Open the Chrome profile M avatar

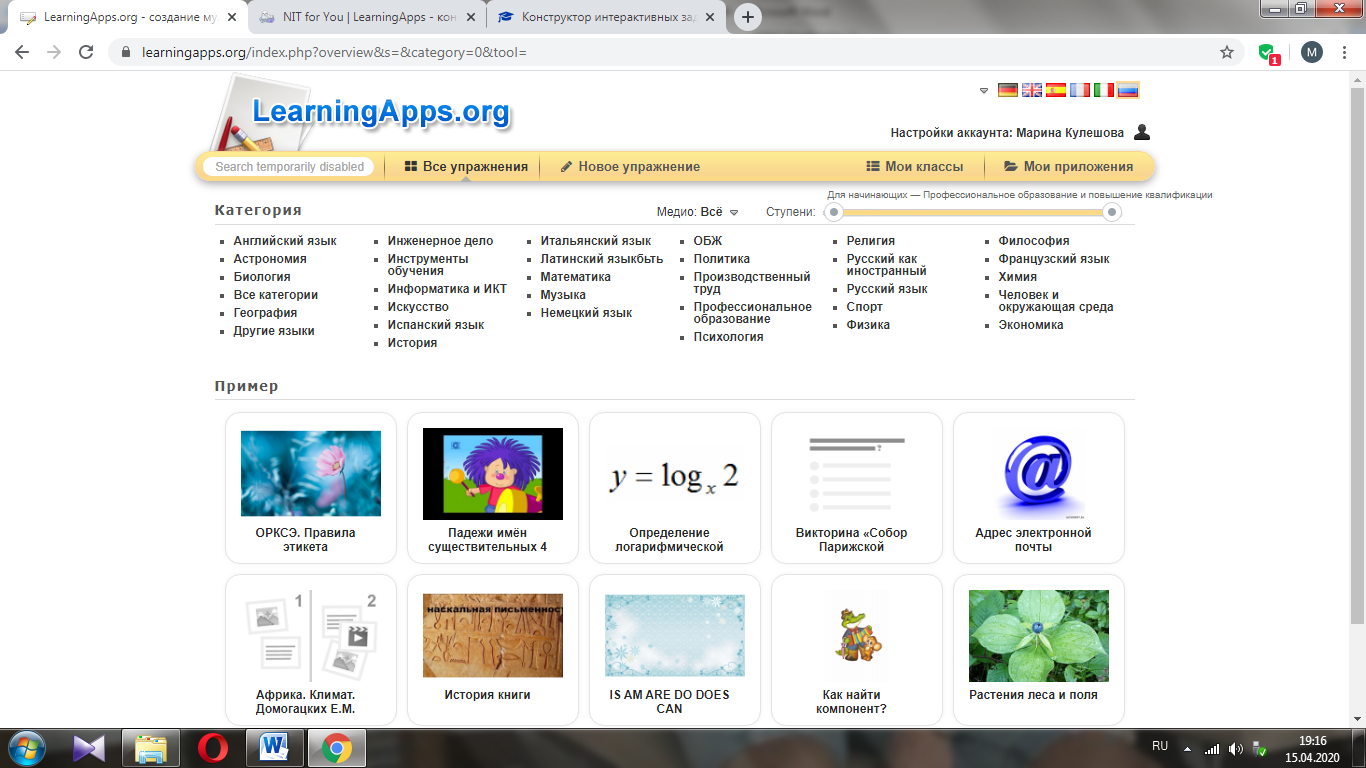(x=1312, y=52)
